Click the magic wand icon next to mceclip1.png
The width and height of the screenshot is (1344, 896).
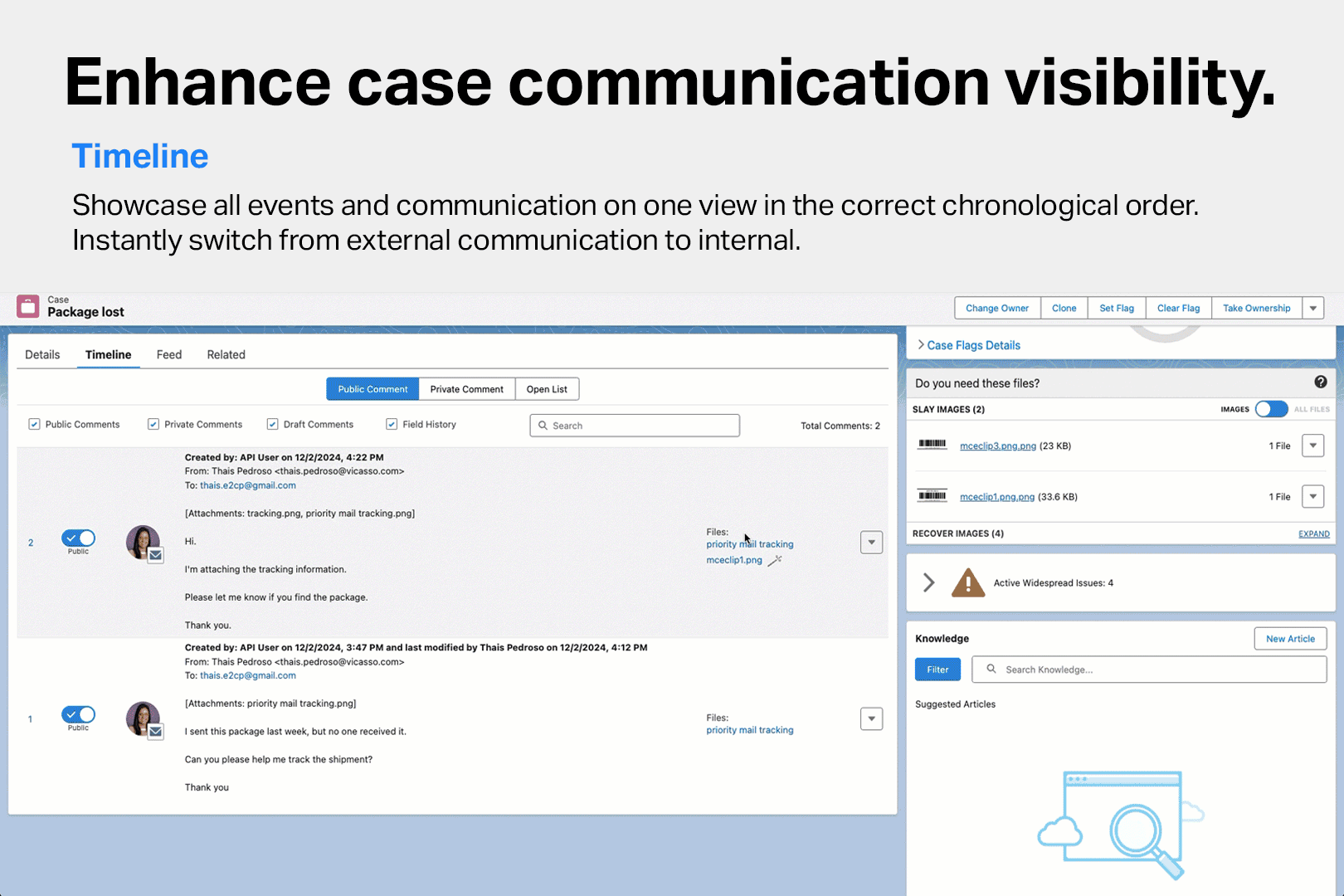point(775,561)
